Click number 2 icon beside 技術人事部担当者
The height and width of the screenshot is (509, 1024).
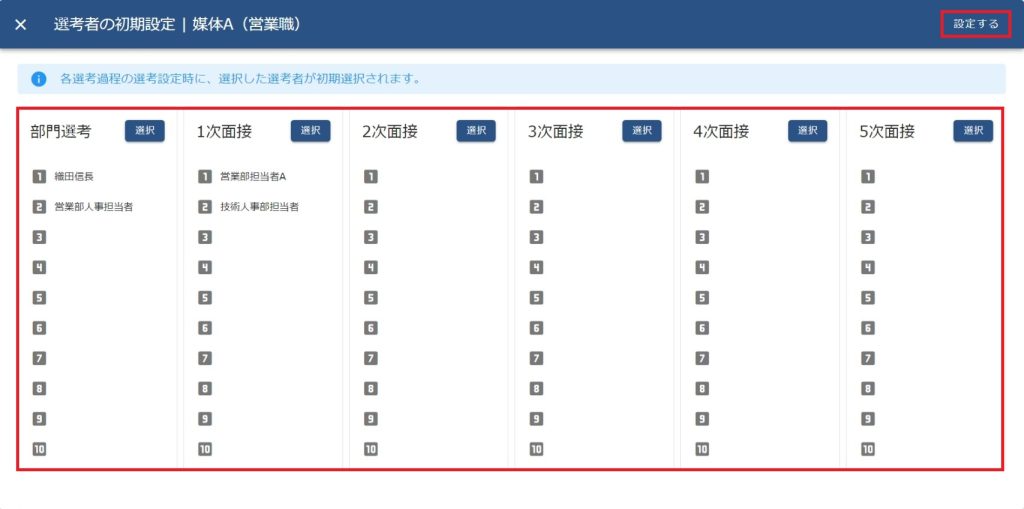(x=205, y=207)
